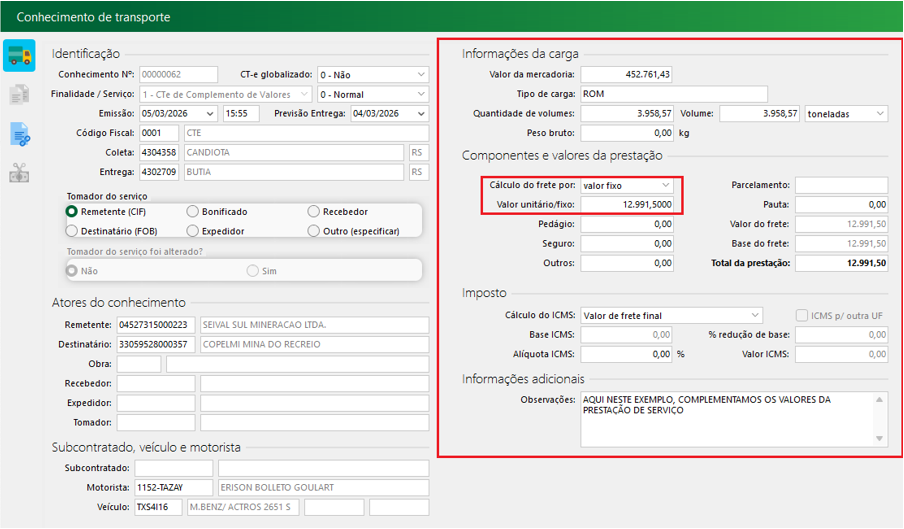Enable ICMS p/ outra UF checkbox
The width and height of the screenshot is (904, 529).
(802, 316)
